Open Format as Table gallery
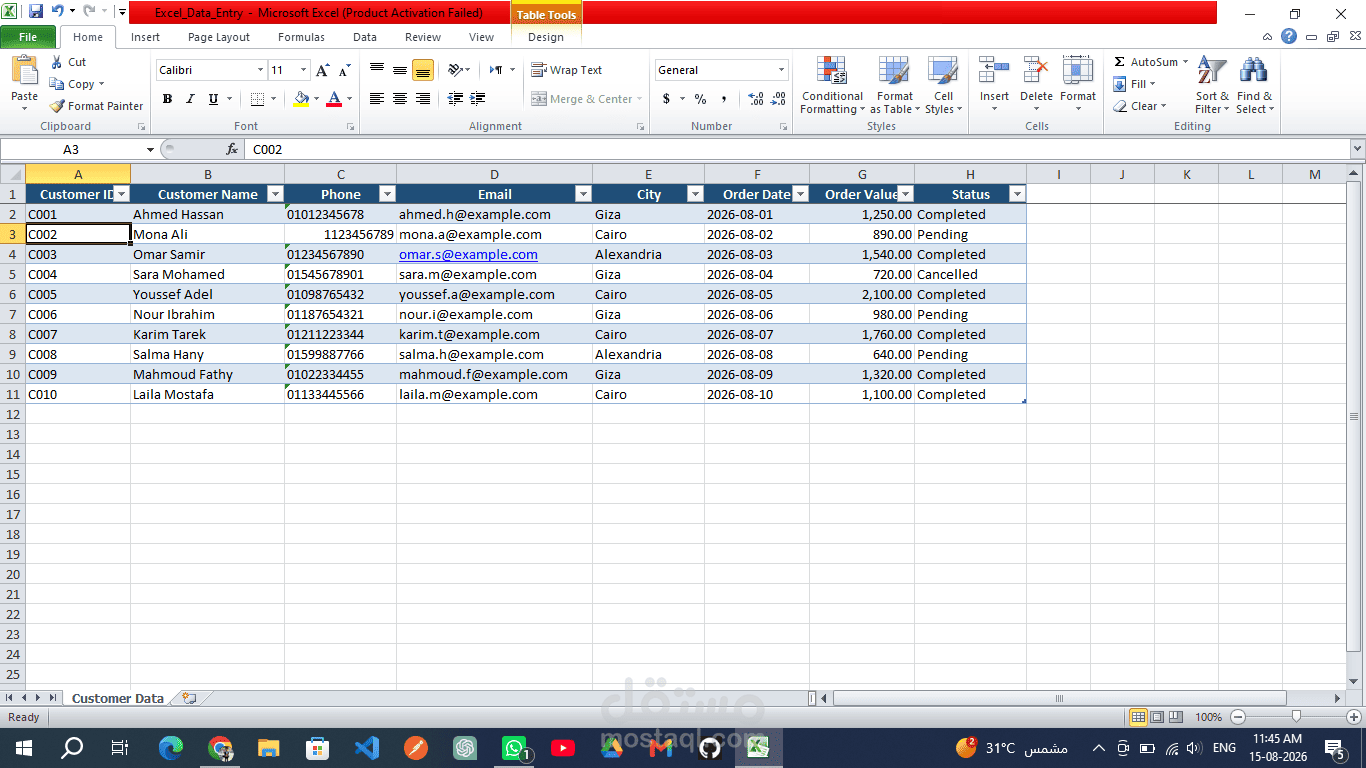The width and height of the screenshot is (1366, 768). click(x=895, y=86)
